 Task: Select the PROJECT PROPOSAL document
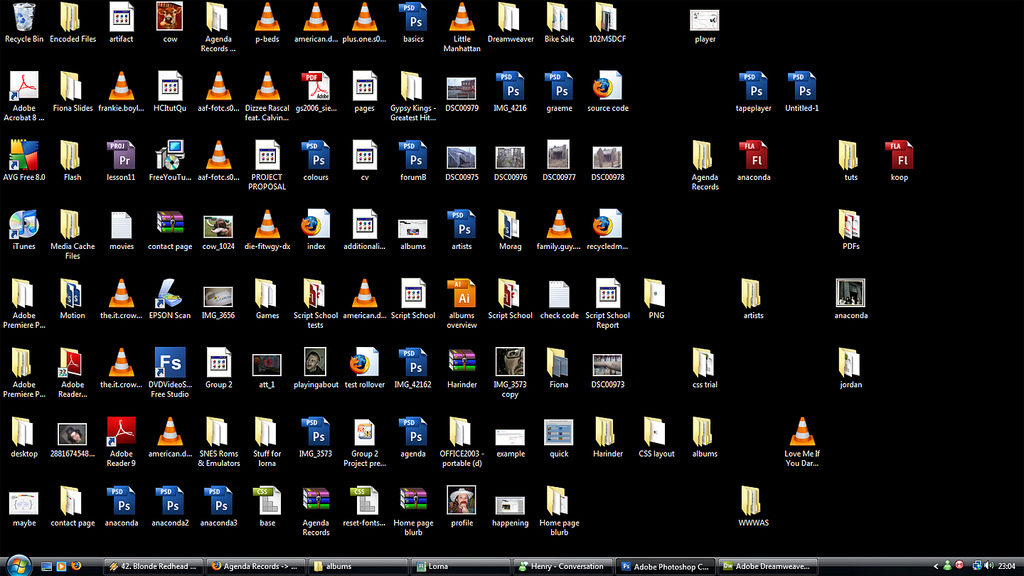pyautogui.click(x=267, y=155)
